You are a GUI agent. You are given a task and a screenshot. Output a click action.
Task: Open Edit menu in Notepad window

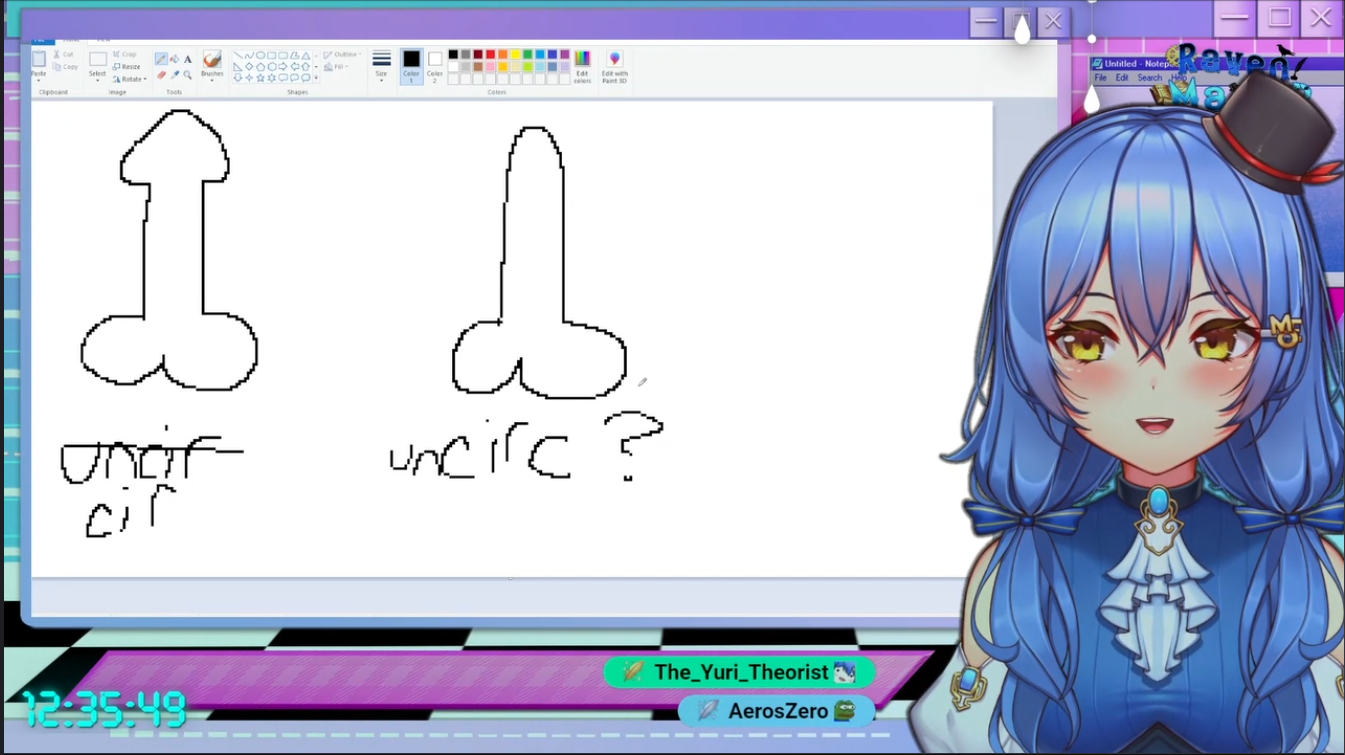pos(1122,78)
